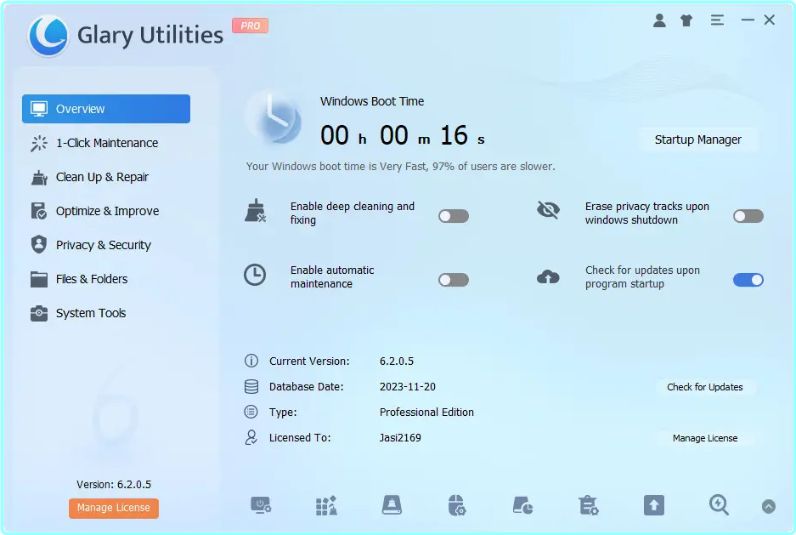This screenshot has width=796, height=535.
Task: Open the Disk Cleaner drive icon in bottom toolbar
Action: [x=392, y=506]
